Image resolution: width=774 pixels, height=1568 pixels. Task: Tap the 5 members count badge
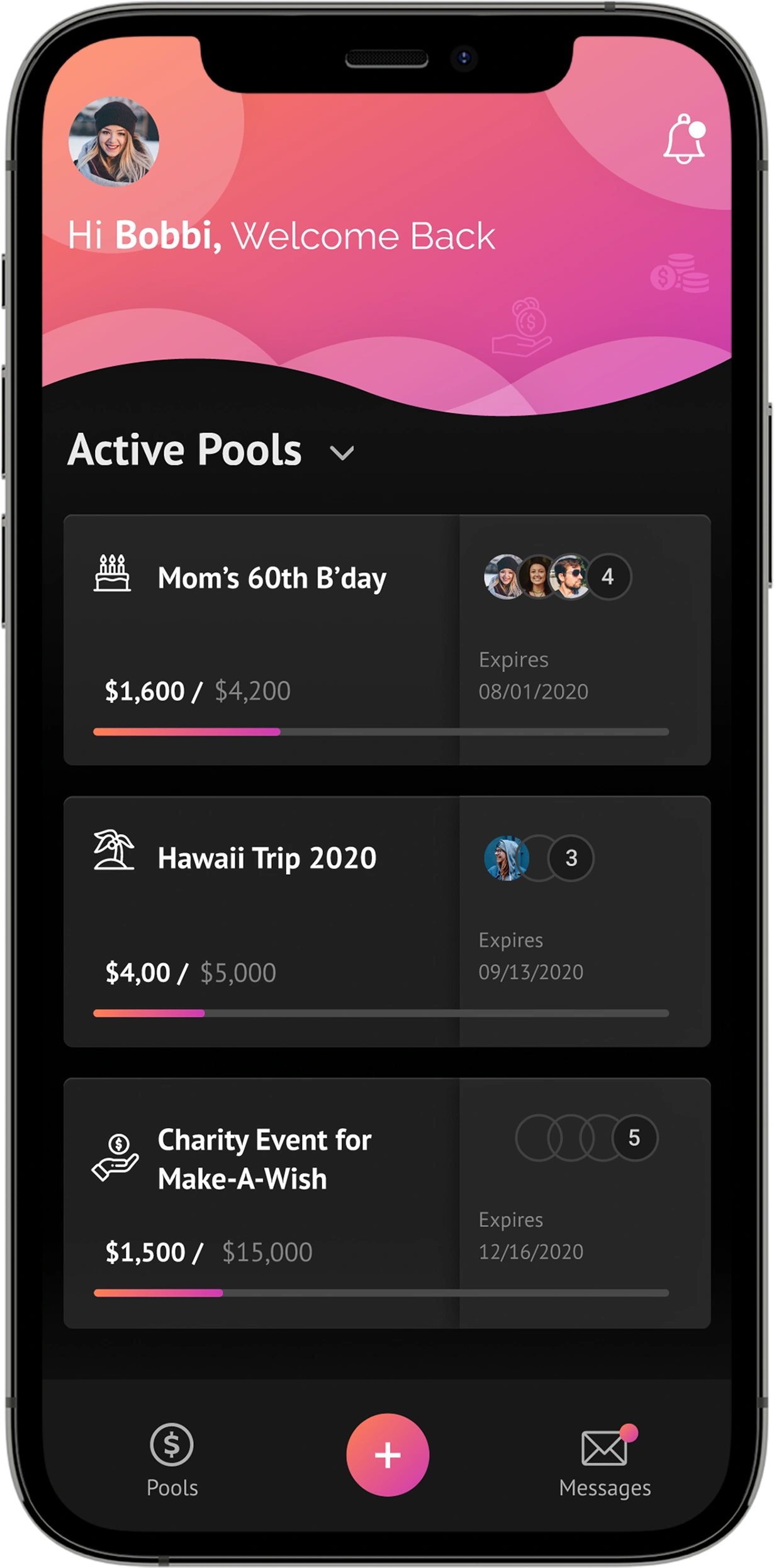634,1138
